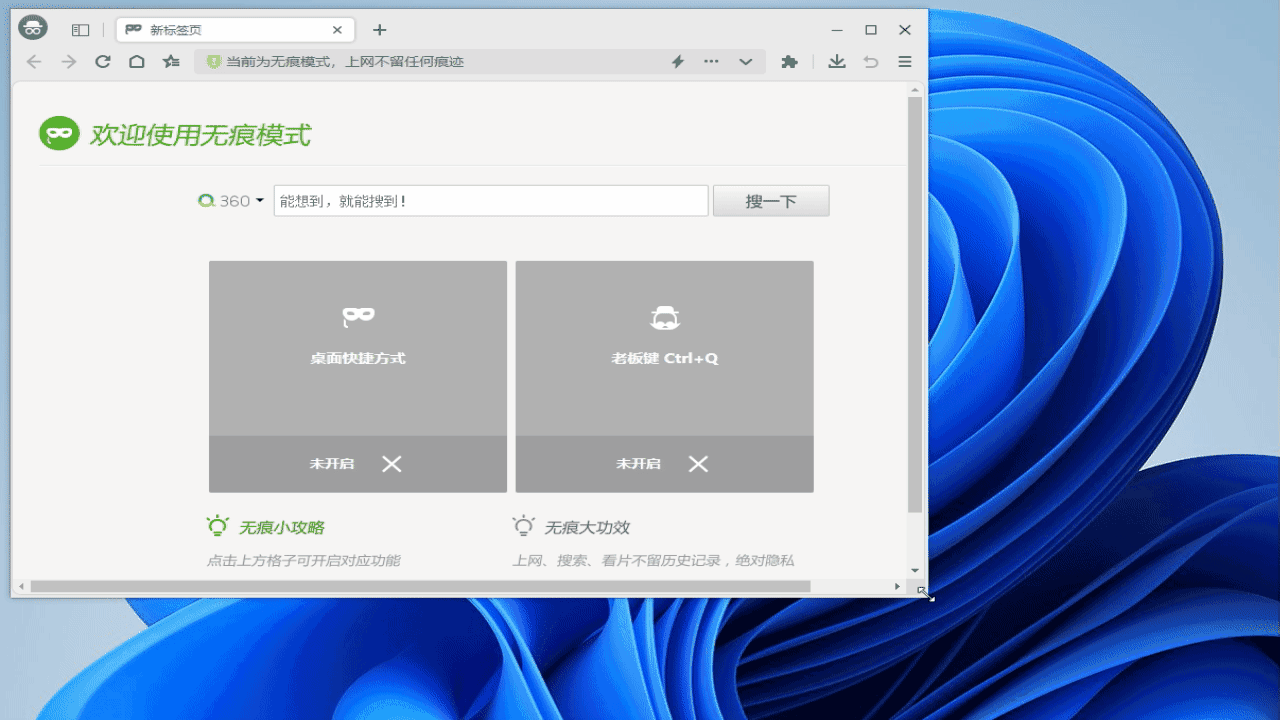Screen dimensions: 1280x720
Task: Open the downloads icon
Action: click(837, 62)
